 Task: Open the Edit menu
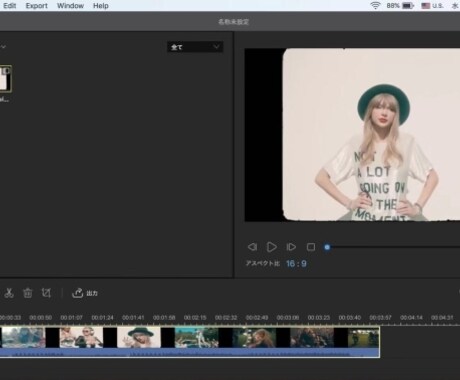click(x=9, y=6)
